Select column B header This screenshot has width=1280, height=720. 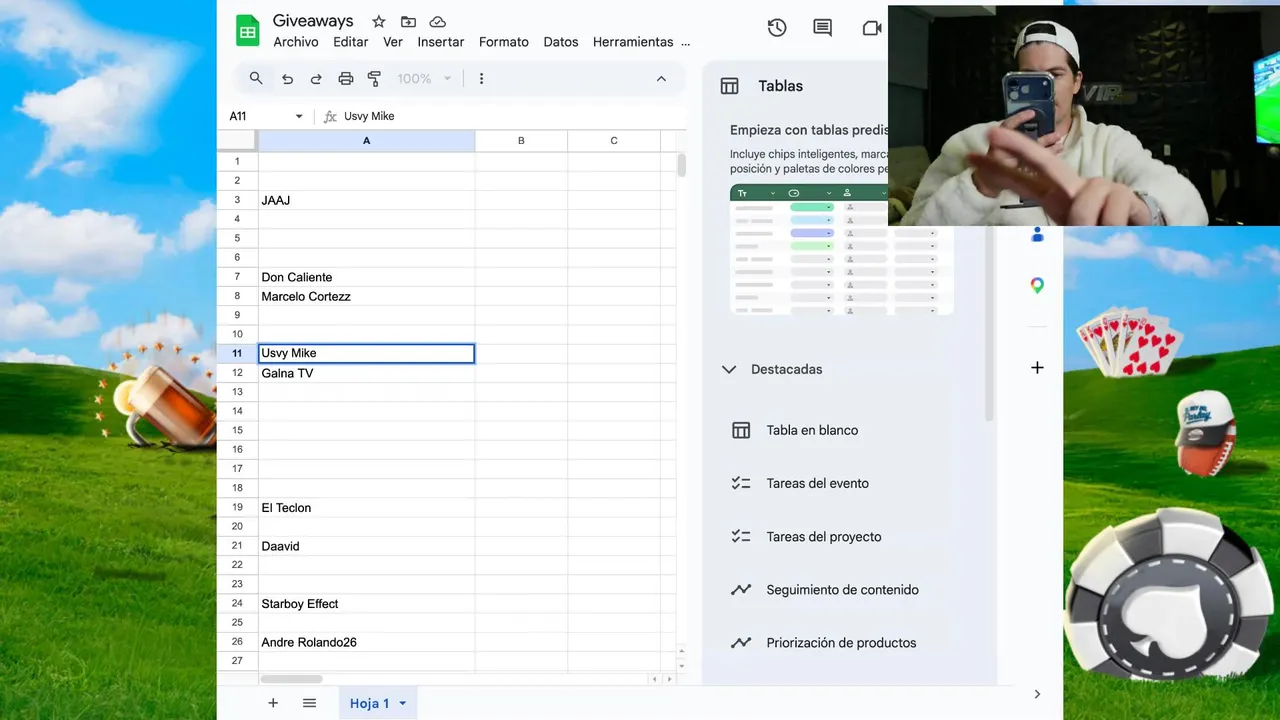coord(521,141)
